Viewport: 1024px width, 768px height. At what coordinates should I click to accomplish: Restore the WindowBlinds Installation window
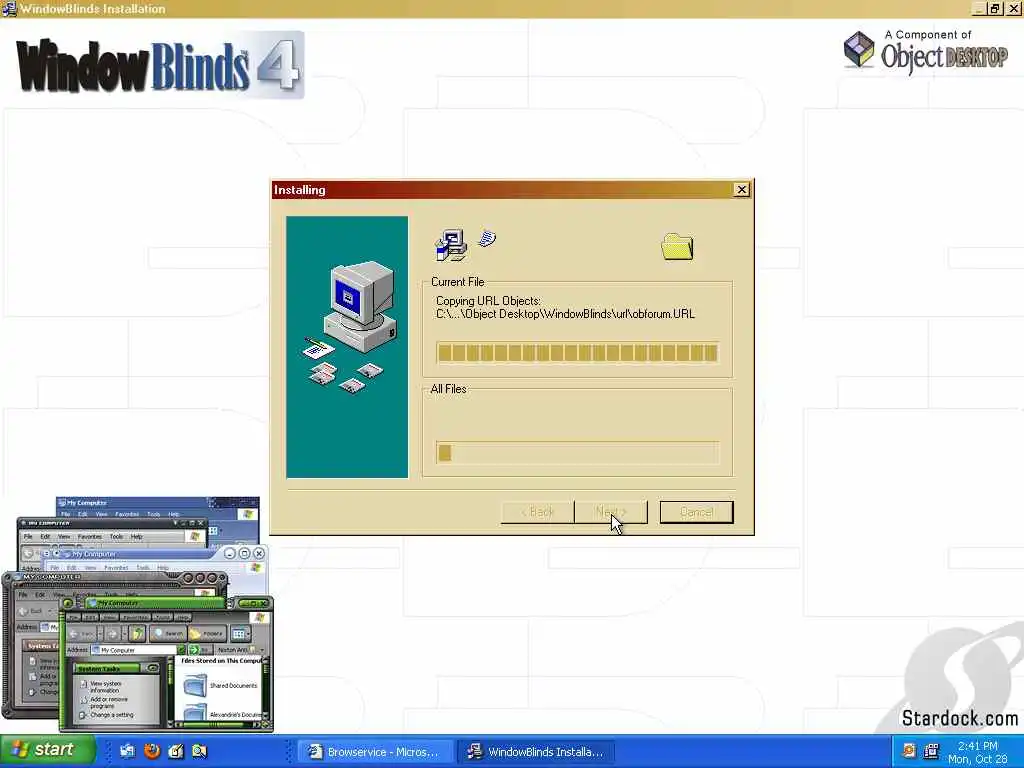tap(995, 8)
